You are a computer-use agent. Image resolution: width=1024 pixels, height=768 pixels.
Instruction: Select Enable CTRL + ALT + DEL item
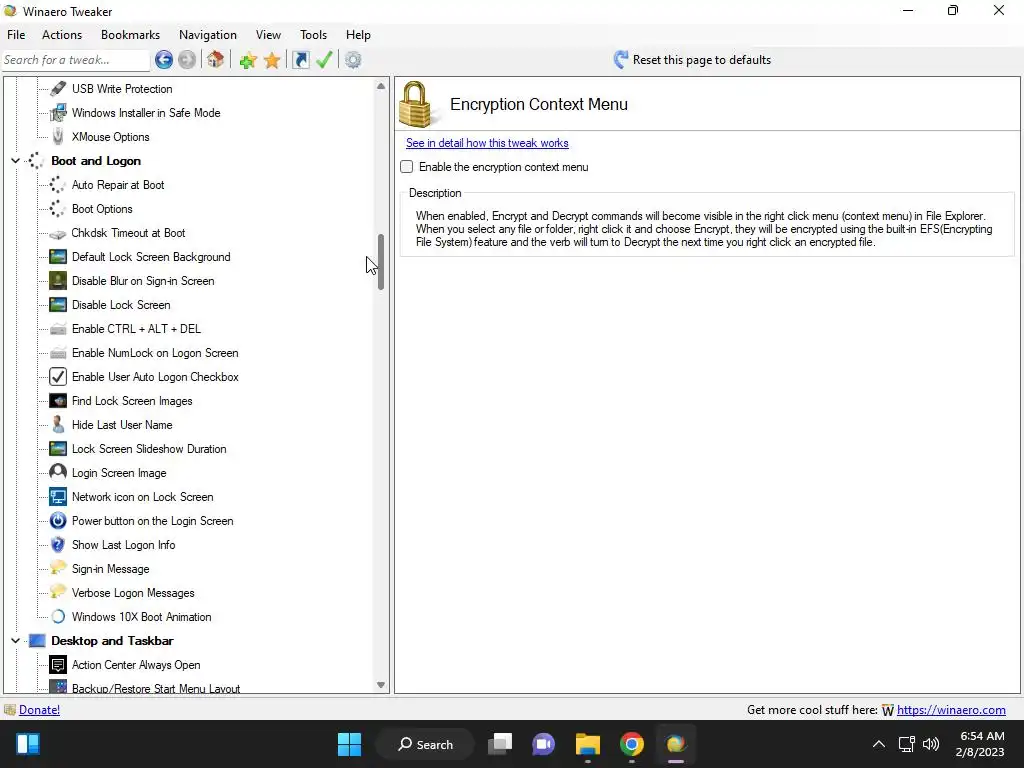(136, 329)
